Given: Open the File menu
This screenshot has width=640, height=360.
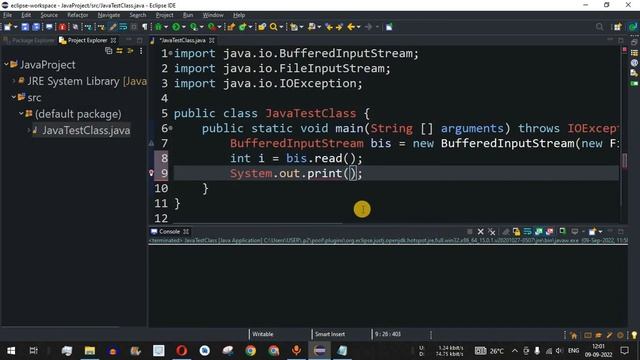Looking at the screenshot, I should pos(7,15).
